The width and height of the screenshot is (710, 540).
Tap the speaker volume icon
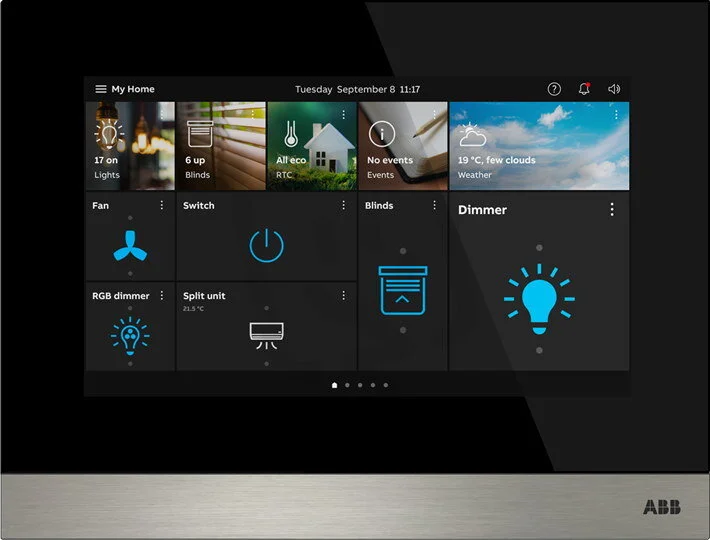pyautogui.click(x=614, y=89)
